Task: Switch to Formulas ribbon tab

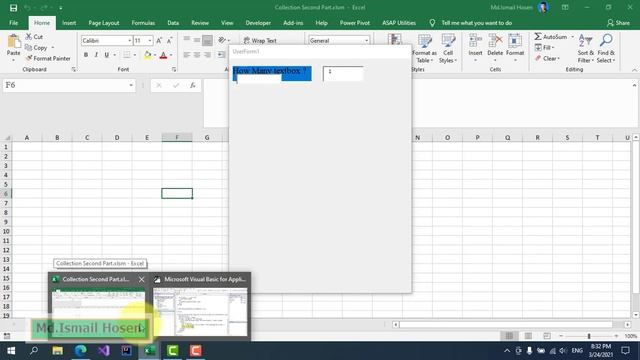Action: coord(143,23)
